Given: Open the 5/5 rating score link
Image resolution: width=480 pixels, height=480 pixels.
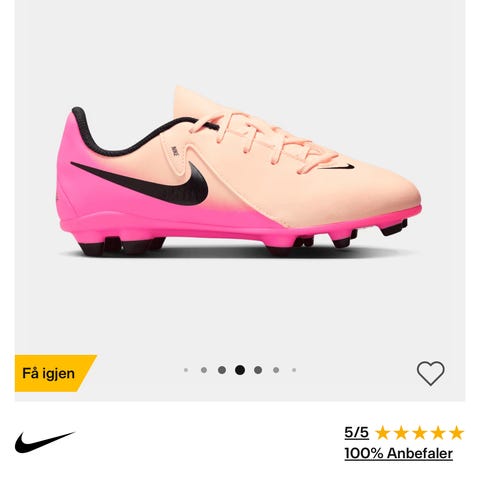Looking at the screenshot, I should point(357,433).
